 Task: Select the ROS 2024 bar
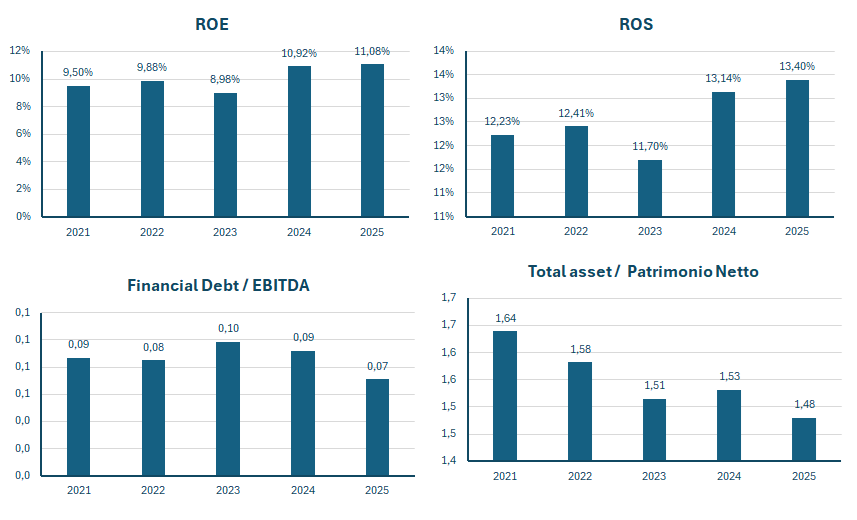click(724, 155)
